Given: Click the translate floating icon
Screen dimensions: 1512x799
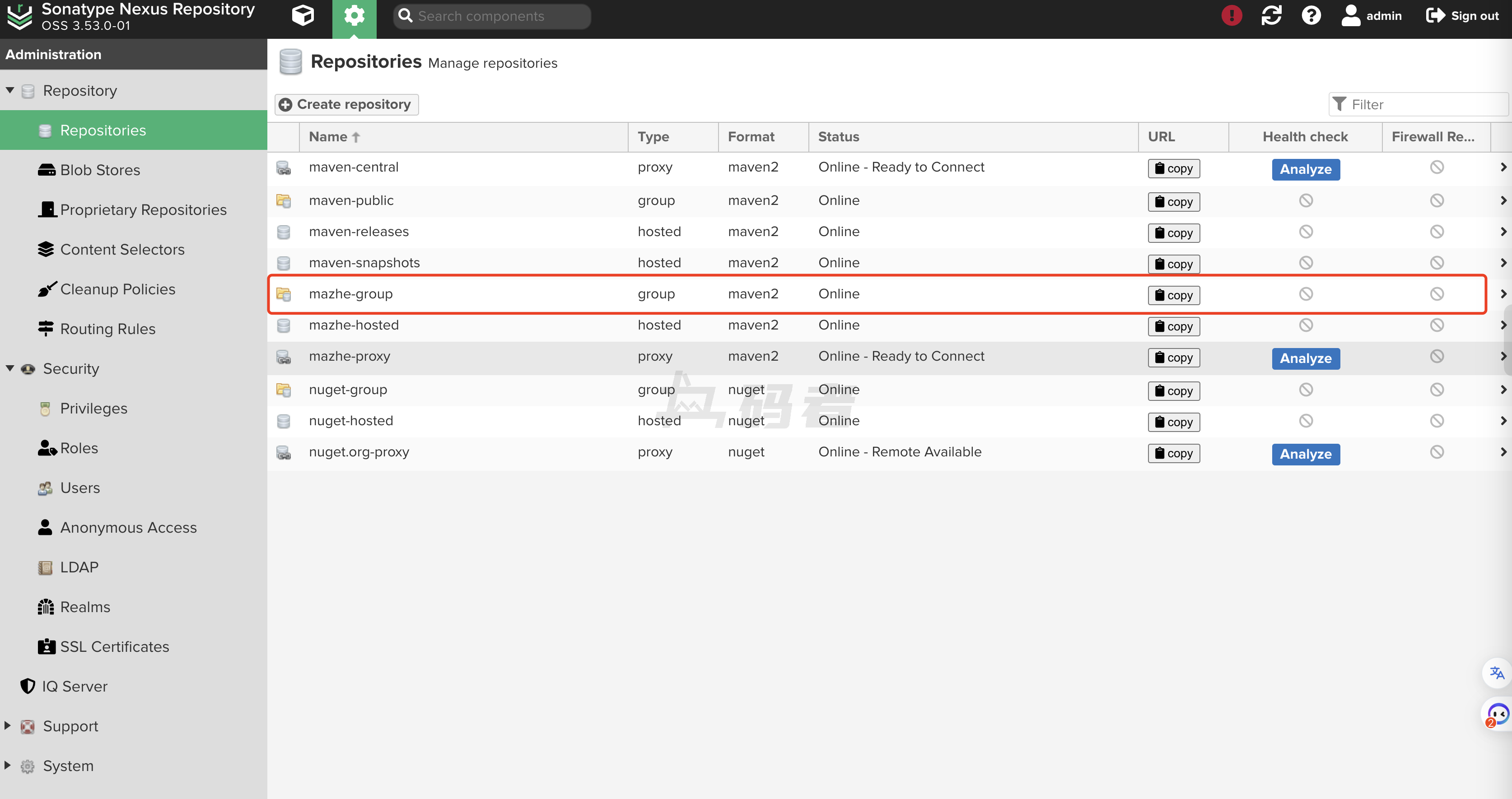Looking at the screenshot, I should click(1497, 672).
